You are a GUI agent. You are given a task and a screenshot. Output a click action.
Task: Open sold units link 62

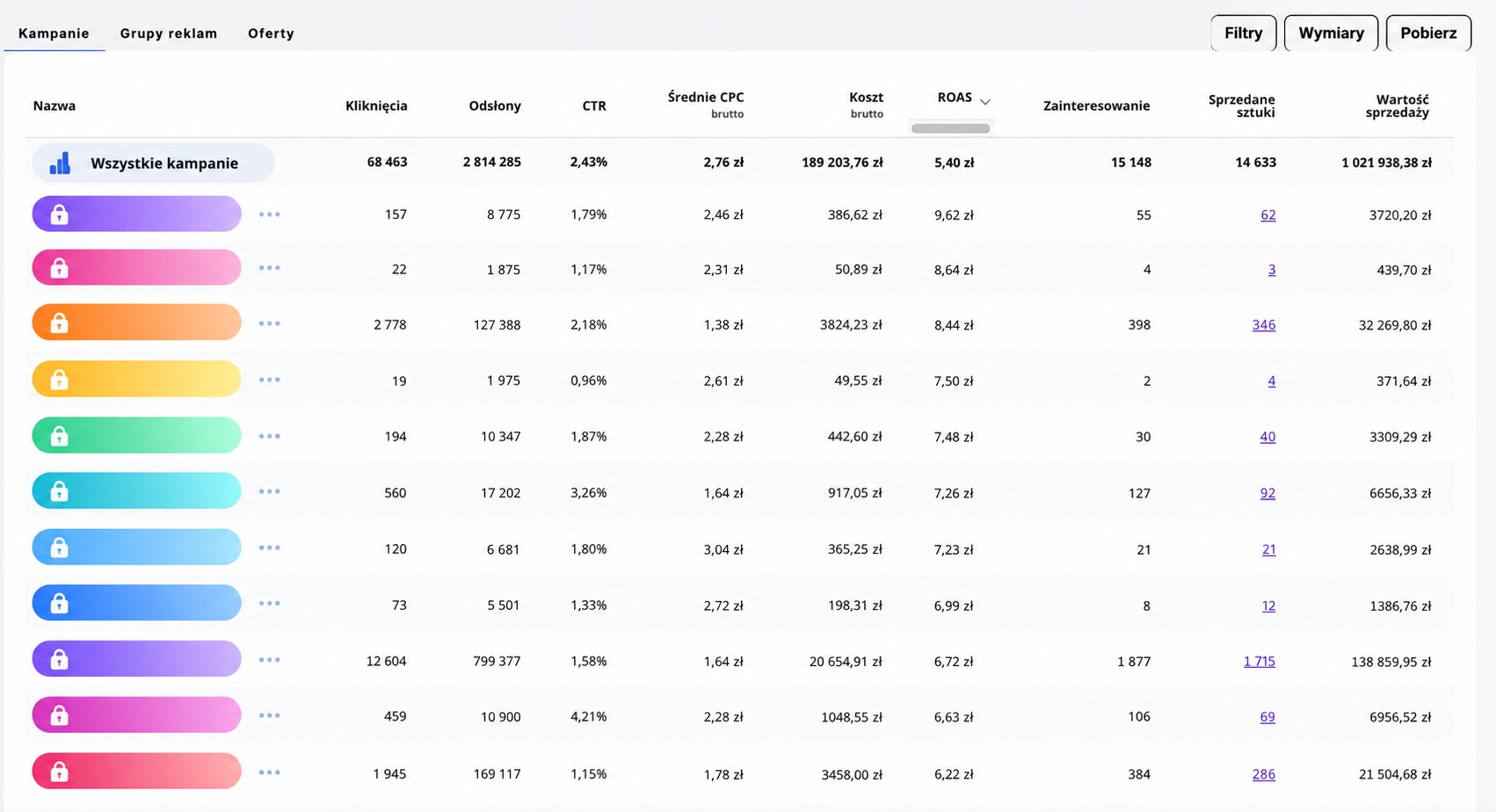point(1267,214)
